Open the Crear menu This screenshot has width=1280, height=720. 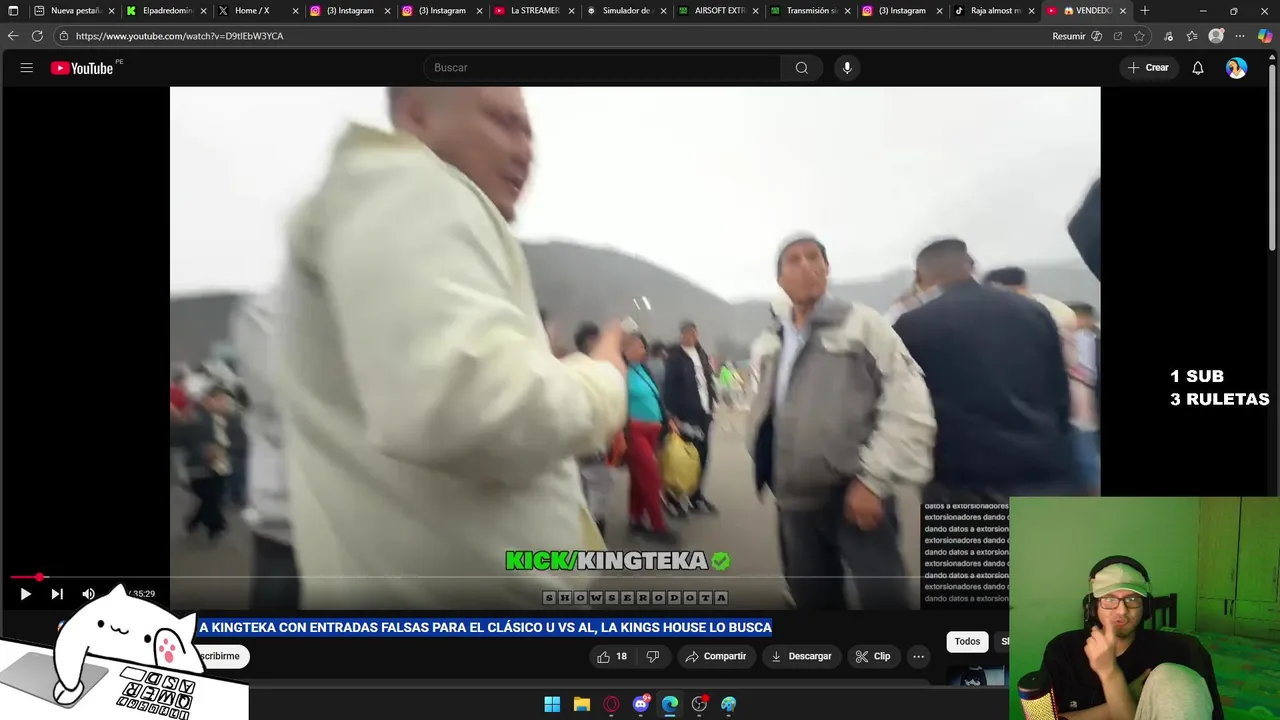click(1148, 68)
